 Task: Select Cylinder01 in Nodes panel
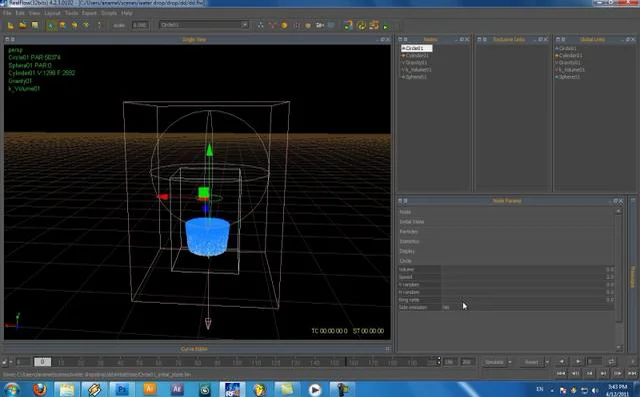coord(416,55)
